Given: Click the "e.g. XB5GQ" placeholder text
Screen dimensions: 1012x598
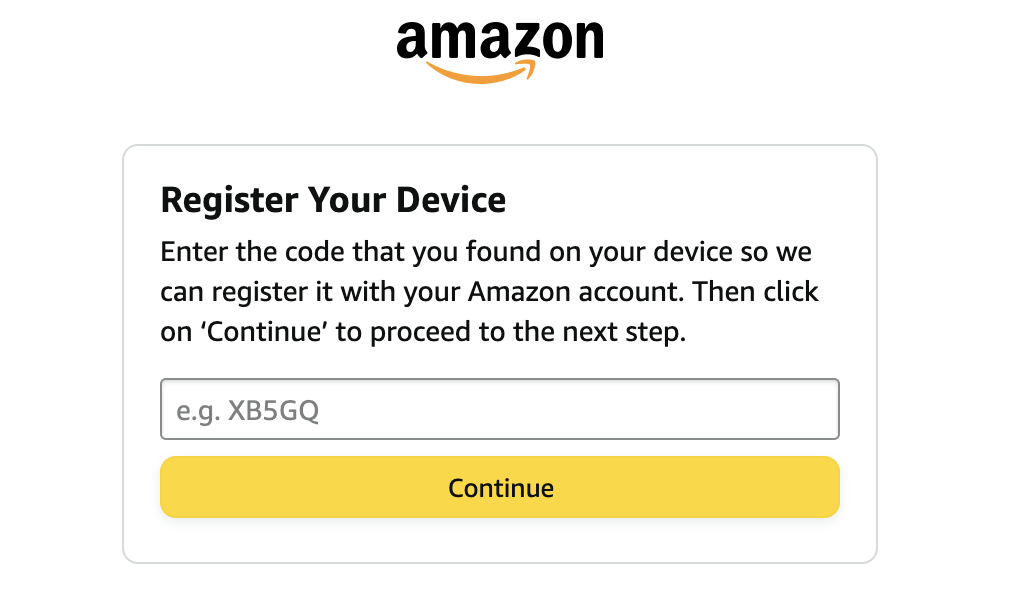Looking at the screenshot, I should [248, 409].
